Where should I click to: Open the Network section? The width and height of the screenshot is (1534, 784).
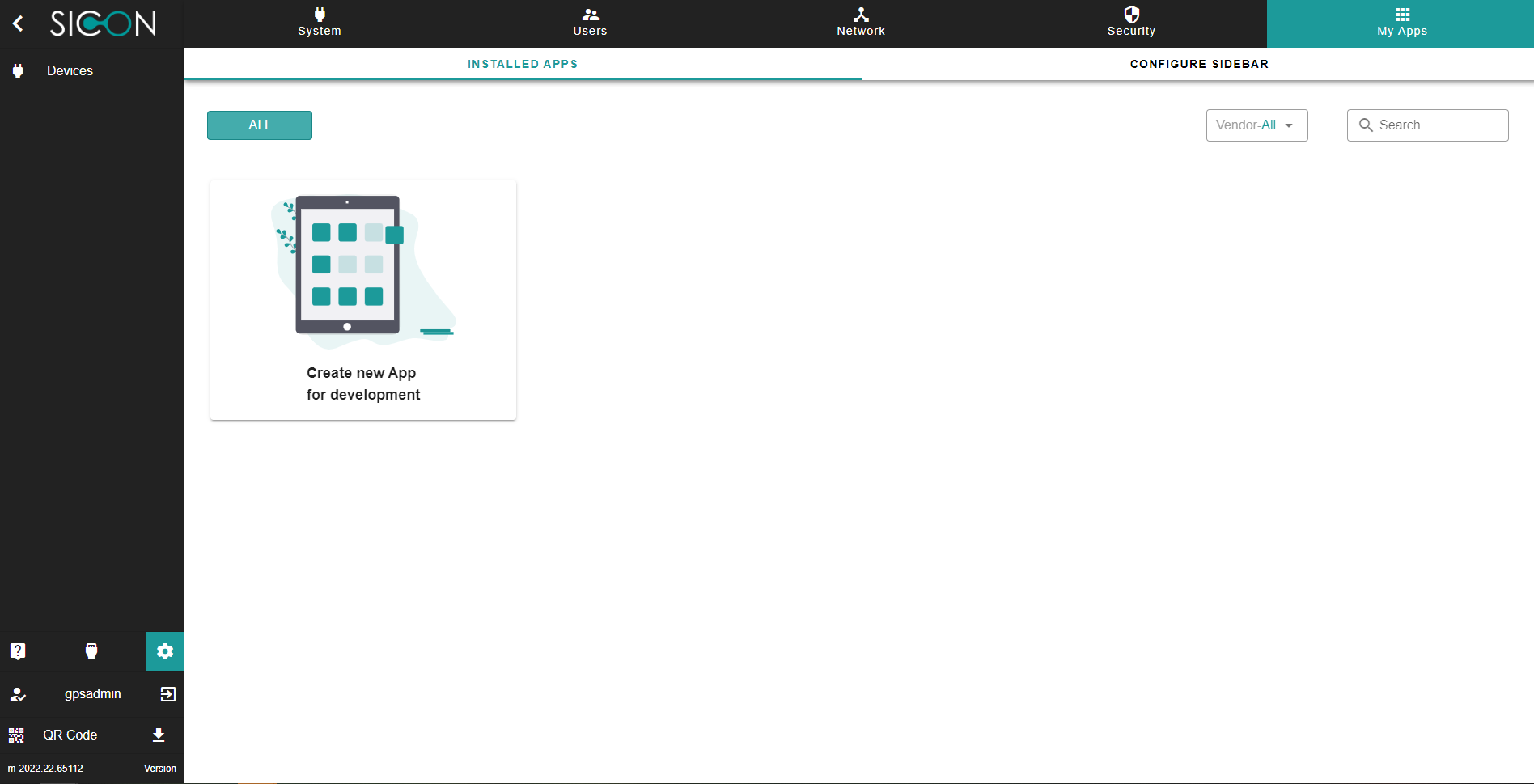861,23
